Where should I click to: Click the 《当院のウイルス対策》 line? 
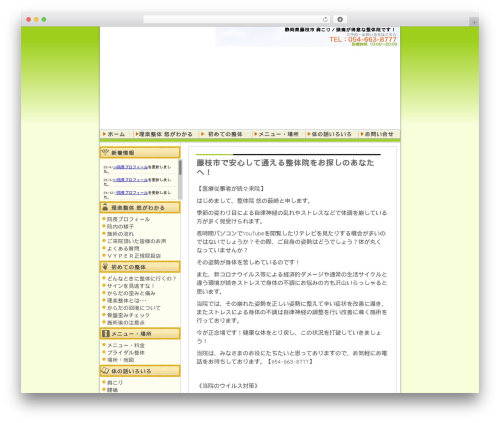point(228,386)
